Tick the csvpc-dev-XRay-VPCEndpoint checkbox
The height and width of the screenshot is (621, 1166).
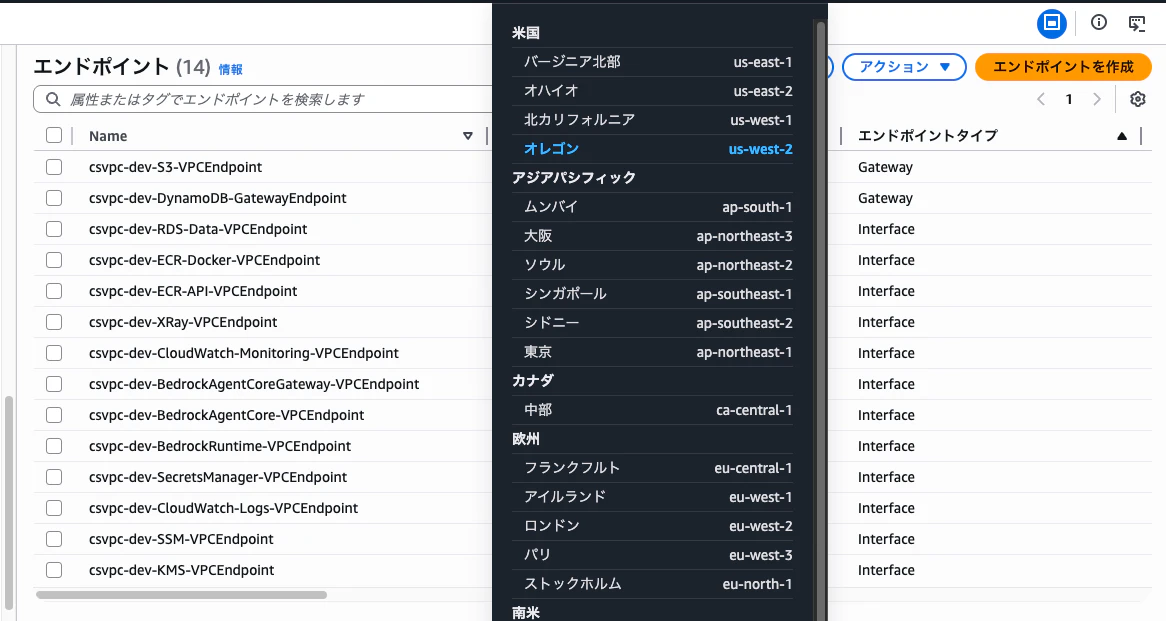tap(54, 322)
